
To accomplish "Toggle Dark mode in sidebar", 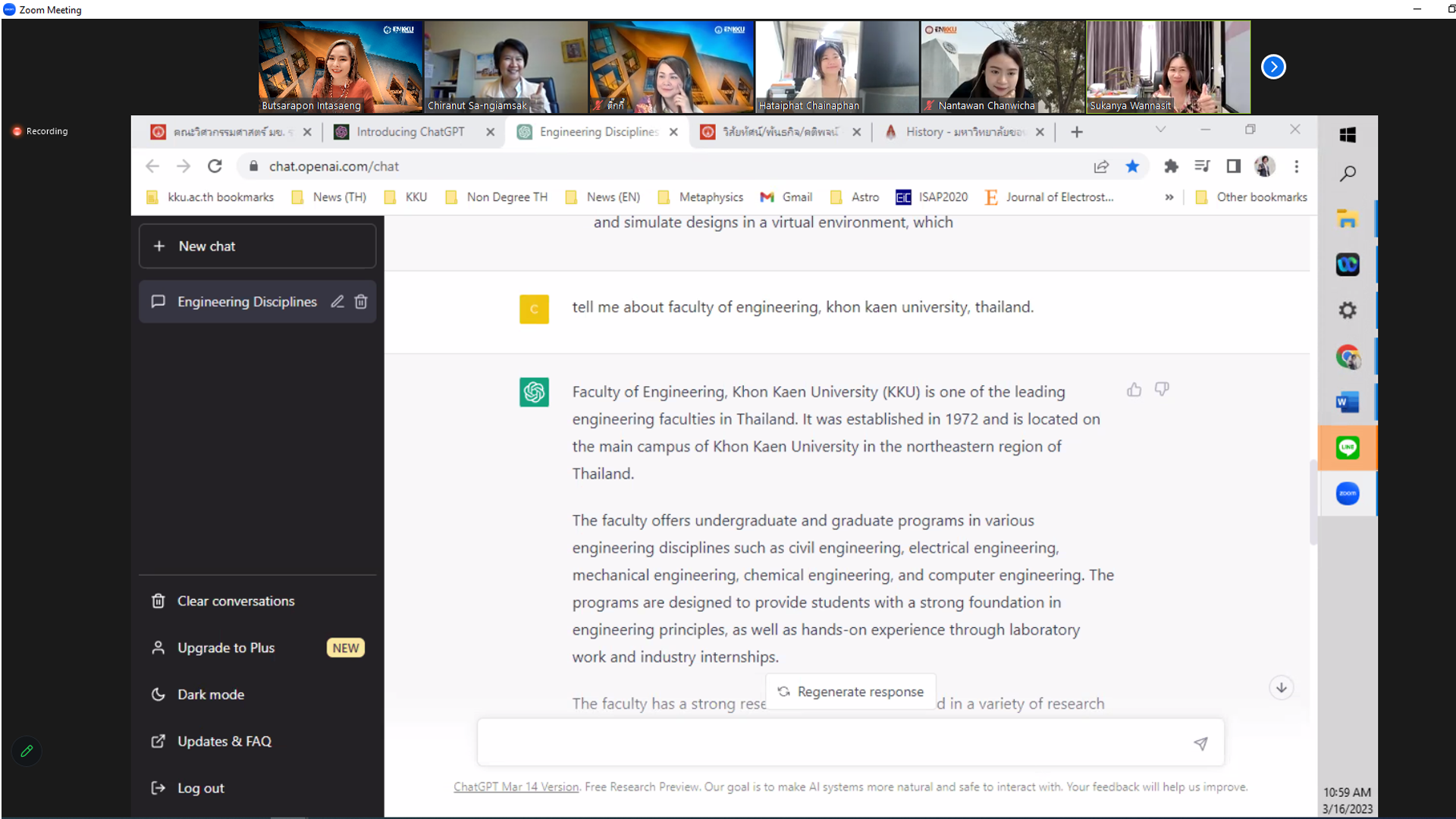I will tap(210, 695).
